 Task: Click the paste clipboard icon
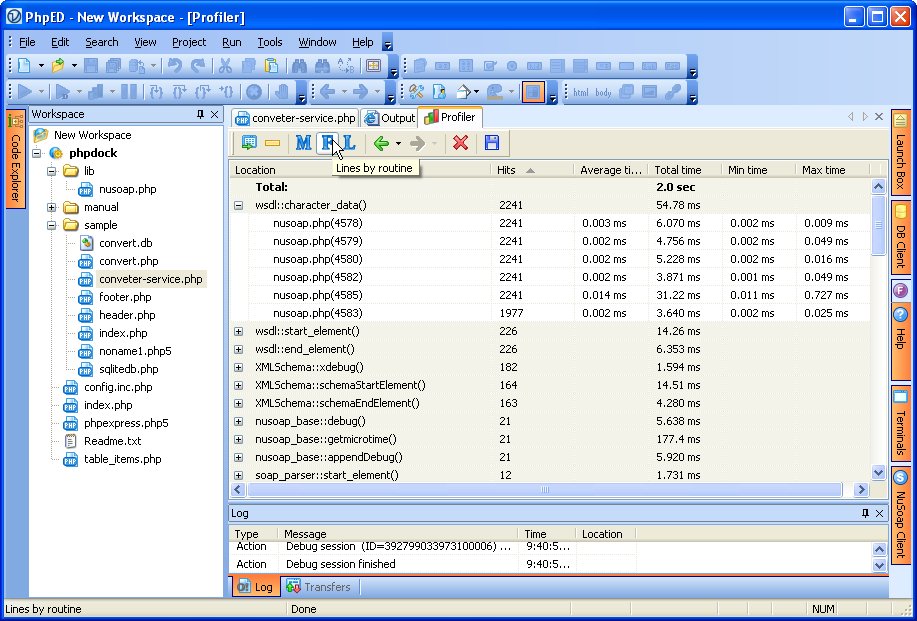click(271, 65)
